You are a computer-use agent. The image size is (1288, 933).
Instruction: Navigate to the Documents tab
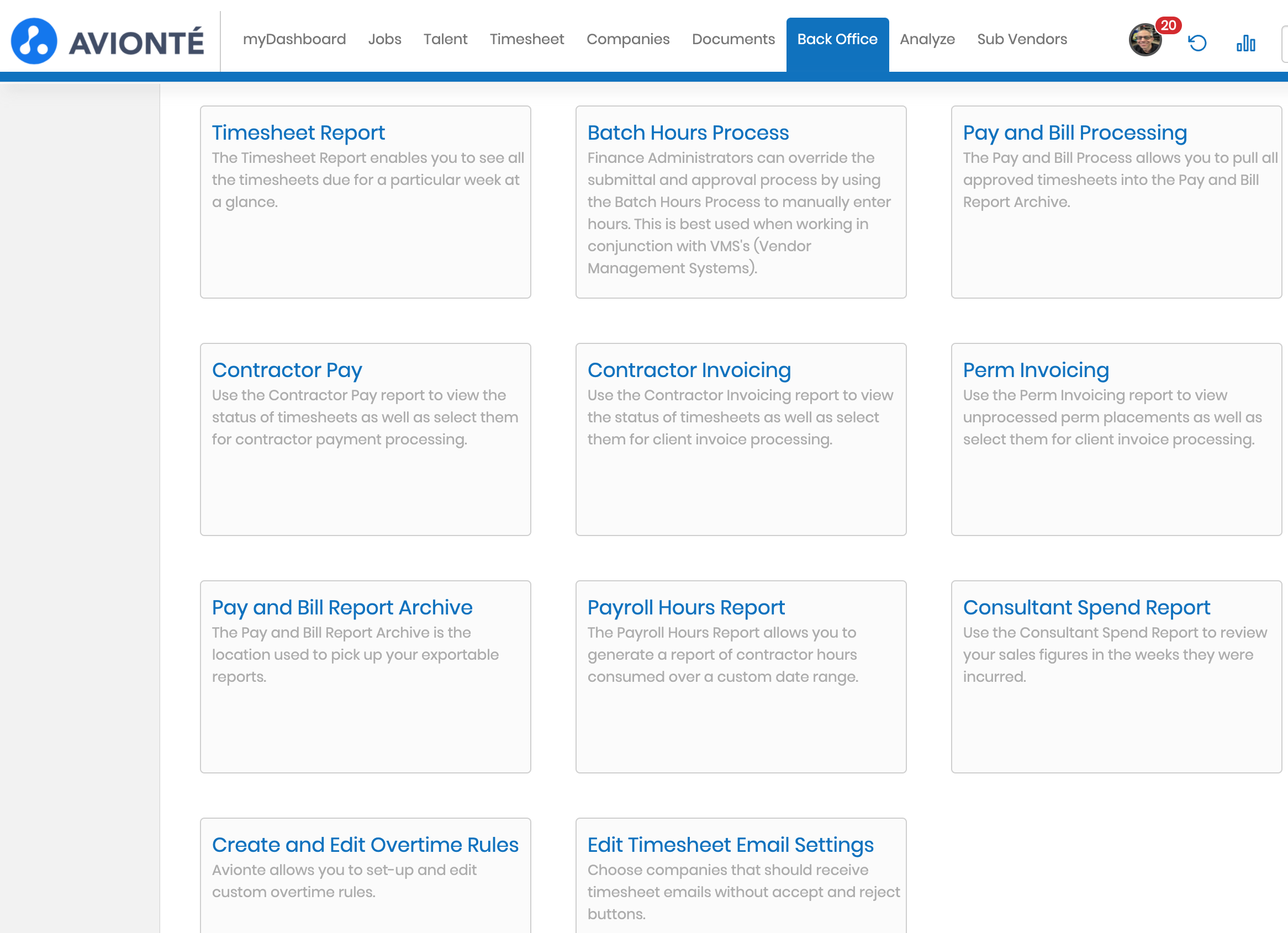pos(732,39)
